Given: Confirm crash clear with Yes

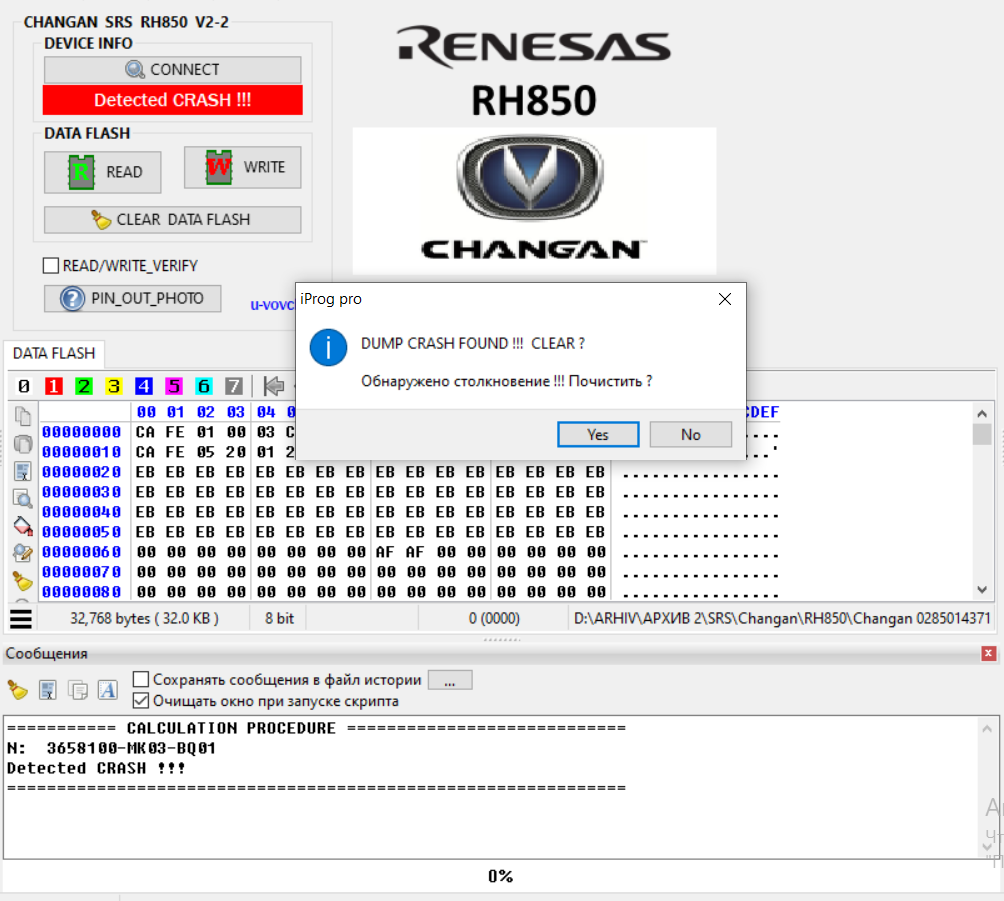Looking at the screenshot, I should tap(598, 434).
